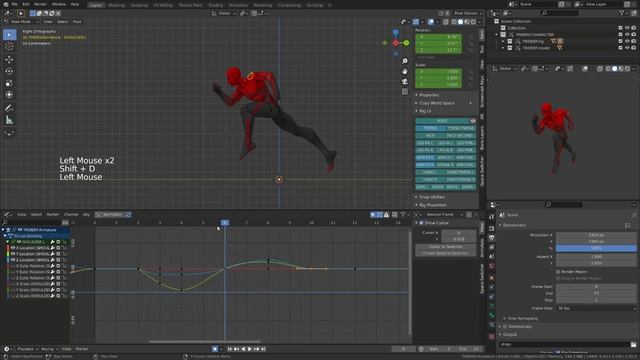Activate the Select Box tool
The image size is (640, 360).
9,35
